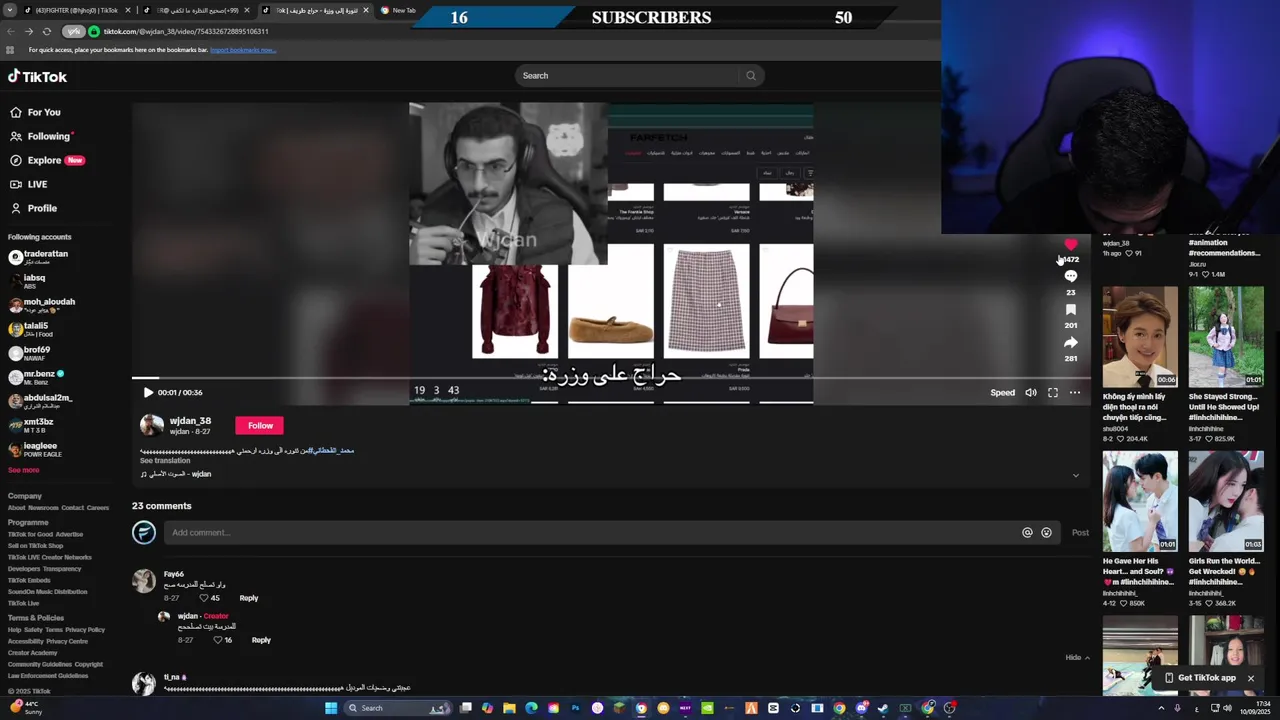Open moh_aloudah in Following accounts
Viewport: 1280px width, 720px height.
click(x=42, y=305)
